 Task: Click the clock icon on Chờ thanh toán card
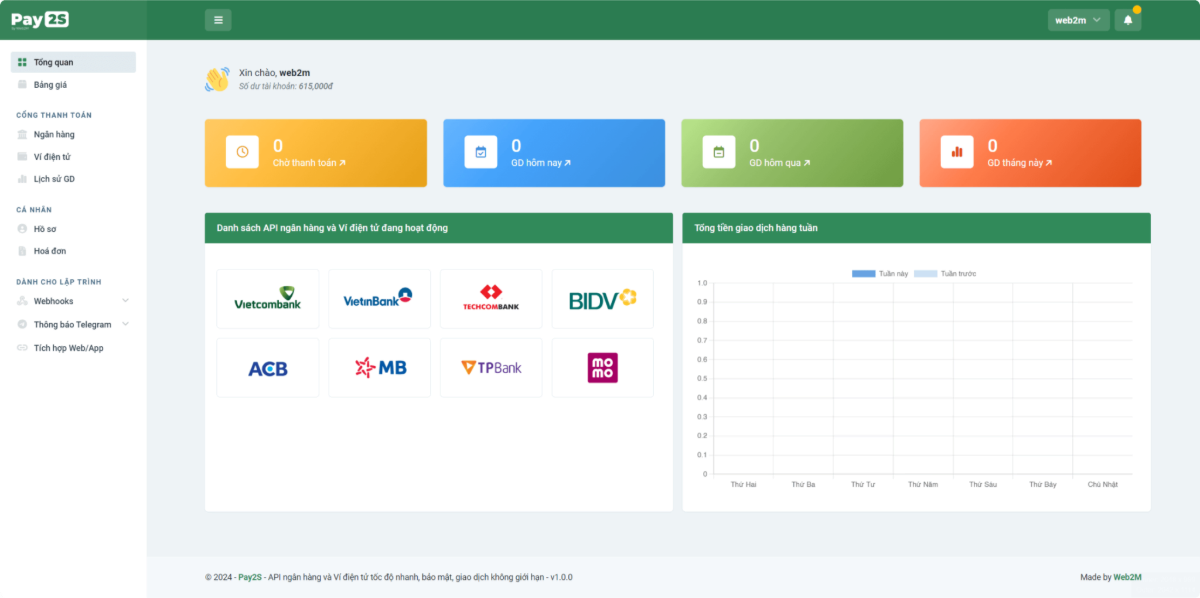pyautogui.click(x=242, y=152)
